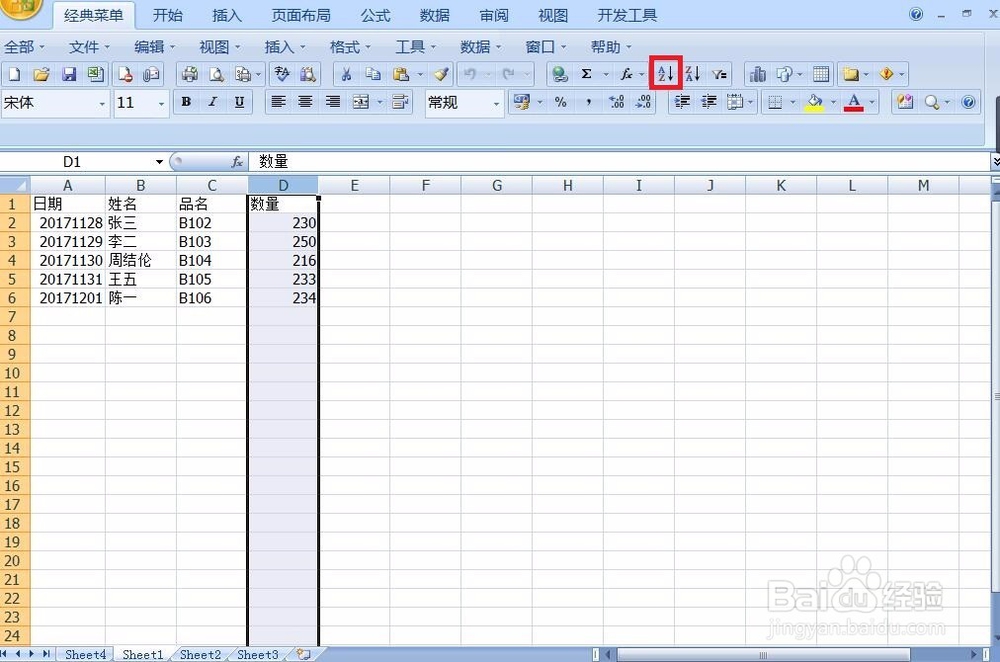
Task: Copy the selection using the copy icon
Action: [373, 75]
